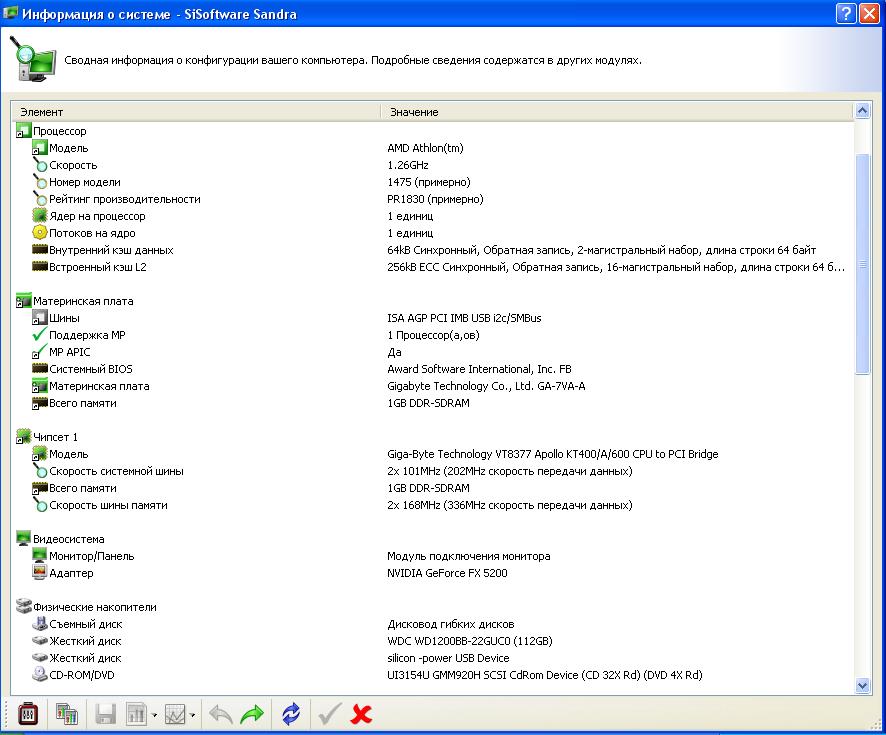Click the AMD Athlon(tm) value

point(425,148)
